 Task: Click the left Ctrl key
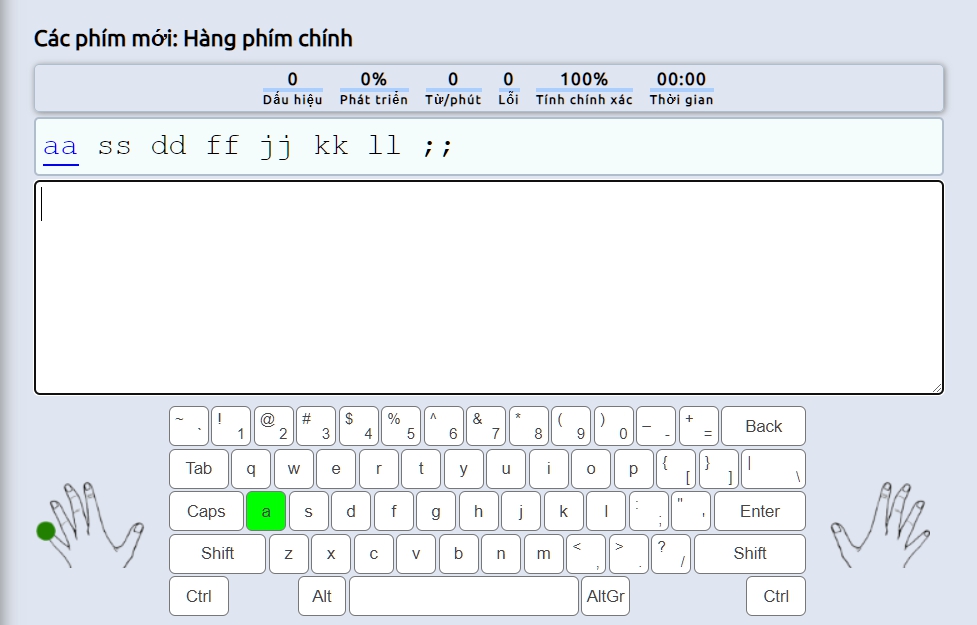pos(199,596)
